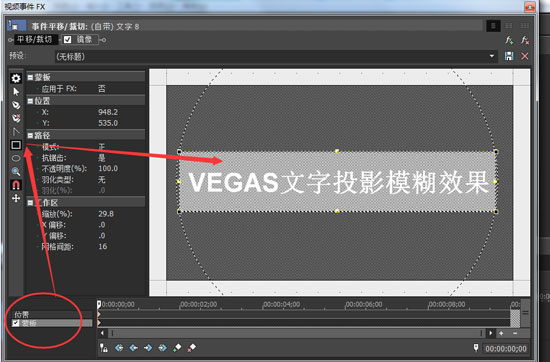550x362 pixels.
Task: Click the X 偏移 value .0
Action: coord(102,225)
